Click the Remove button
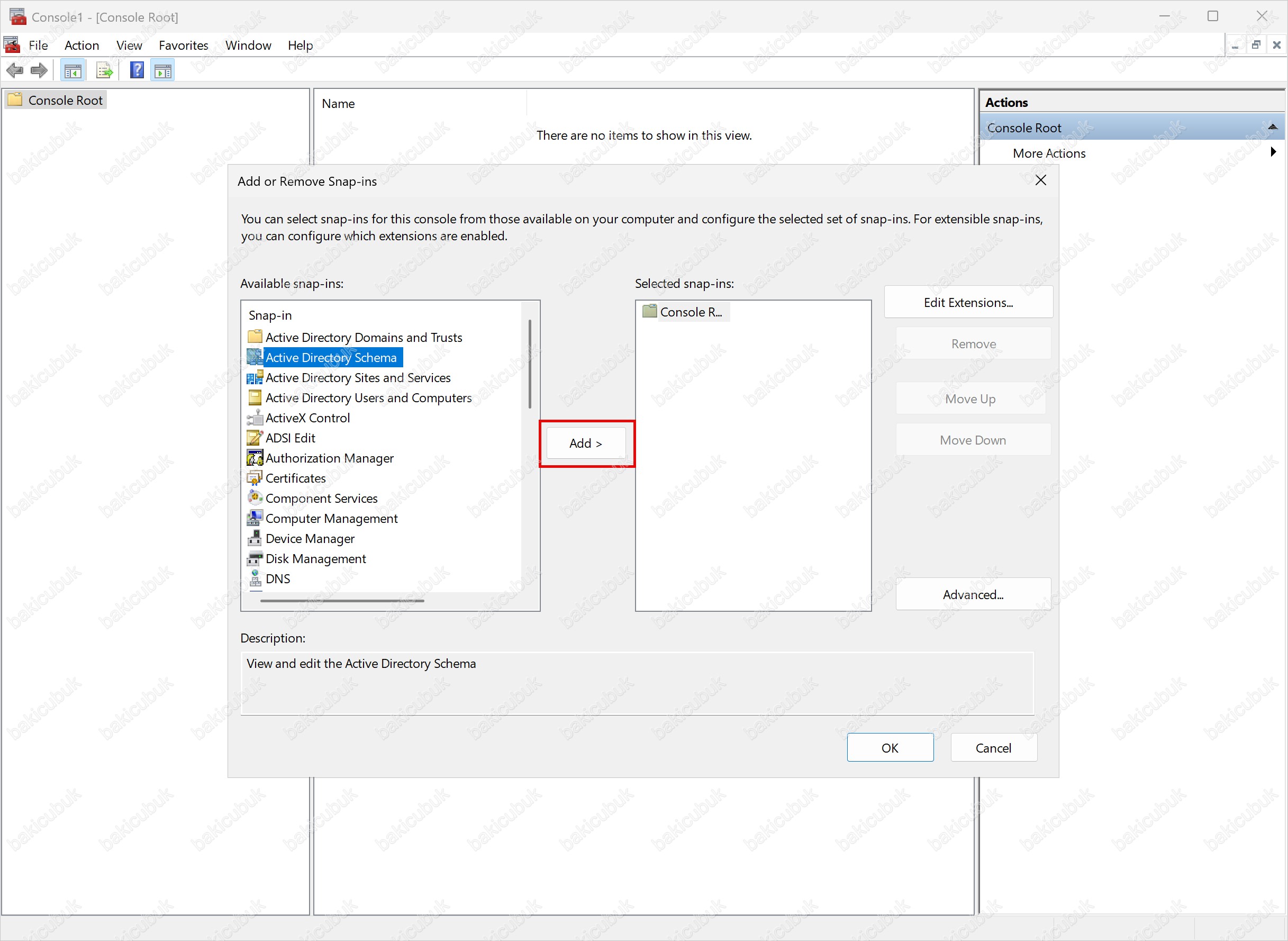The height and width of the screenshot is (941, 1288). click(x=973, y=343)
